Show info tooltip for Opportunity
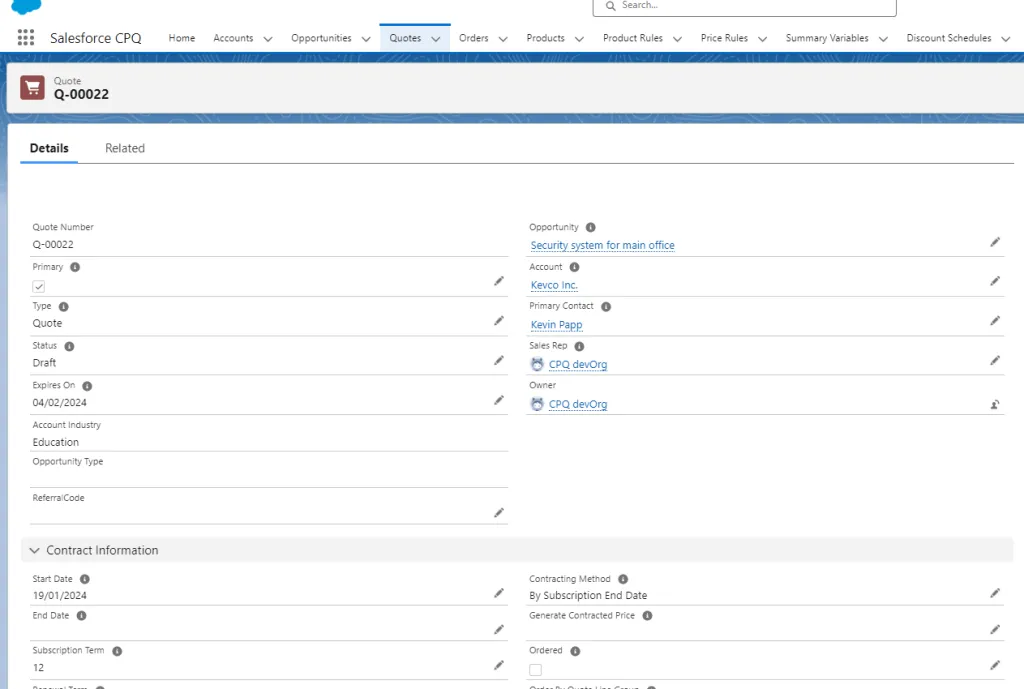Viewport: 1024px width, 689px height. point(590,227)
